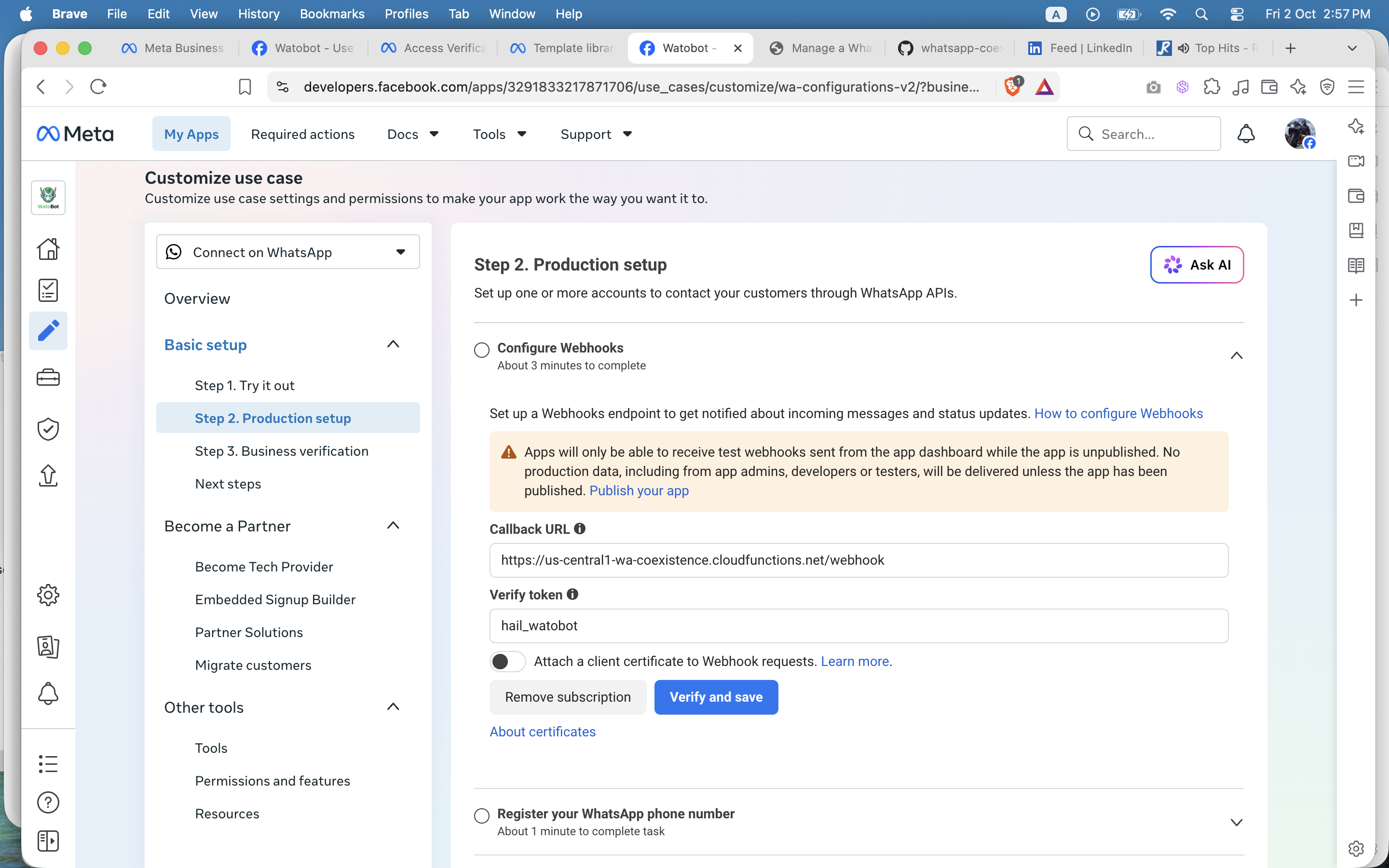Screen dimensions: 1389x868
Task: Open the Tools dropdown in header
Action: point(499,134)
